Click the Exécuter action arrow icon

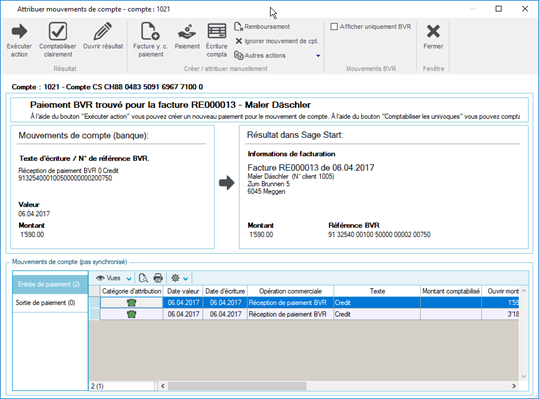click(19, 32)
